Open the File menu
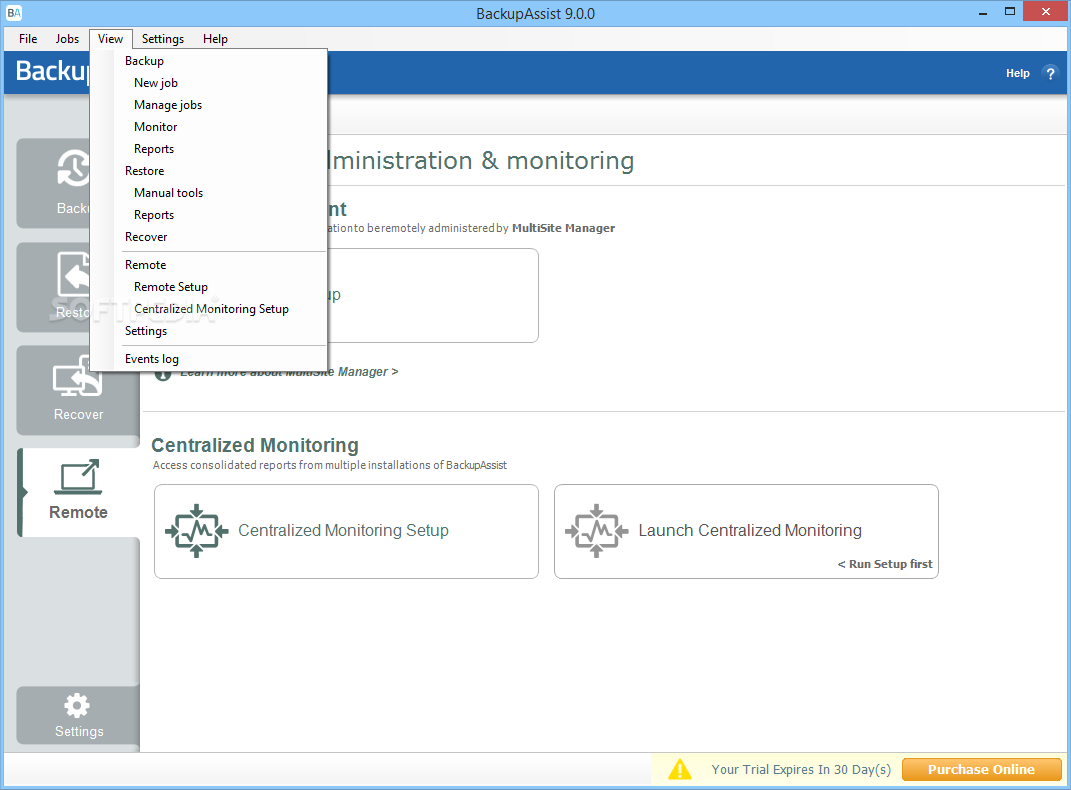1071x790 pixels. pos(28,39)
